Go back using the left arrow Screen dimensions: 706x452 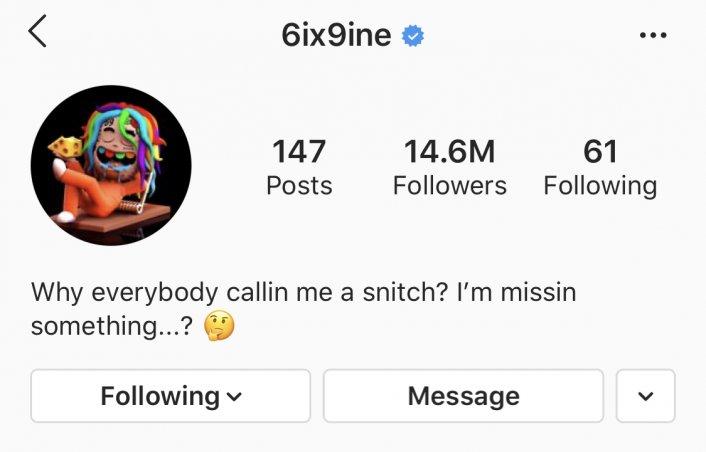point(37,31)
